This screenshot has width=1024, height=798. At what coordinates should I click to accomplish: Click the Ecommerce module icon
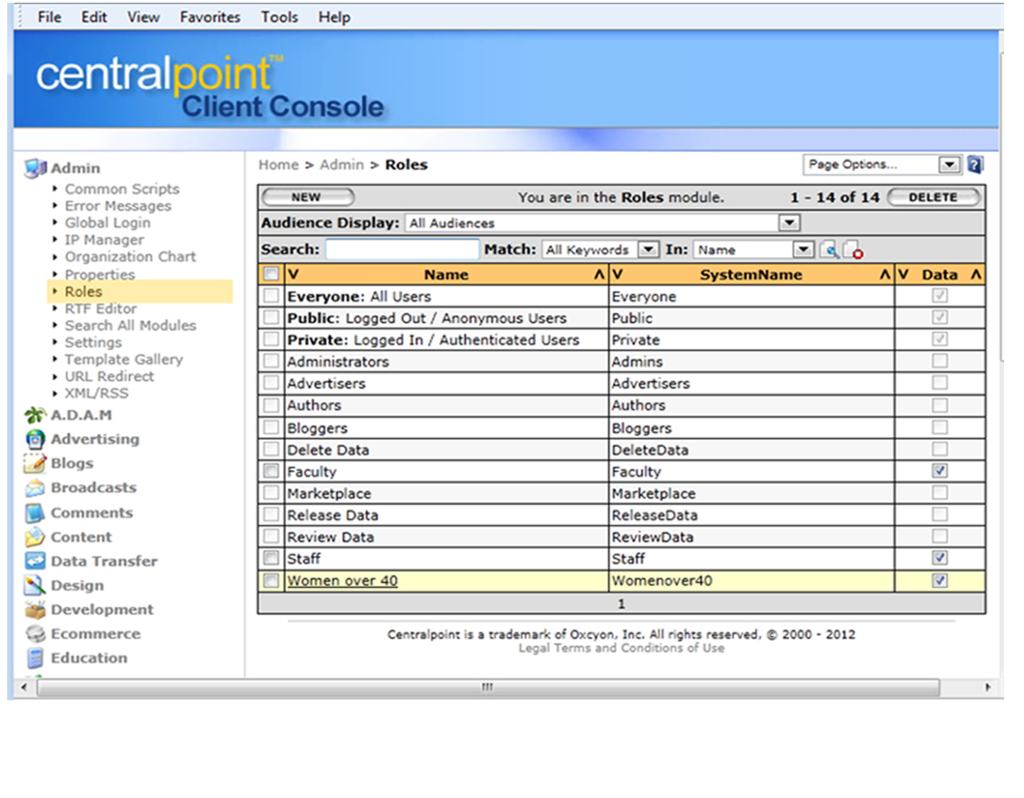35,633
